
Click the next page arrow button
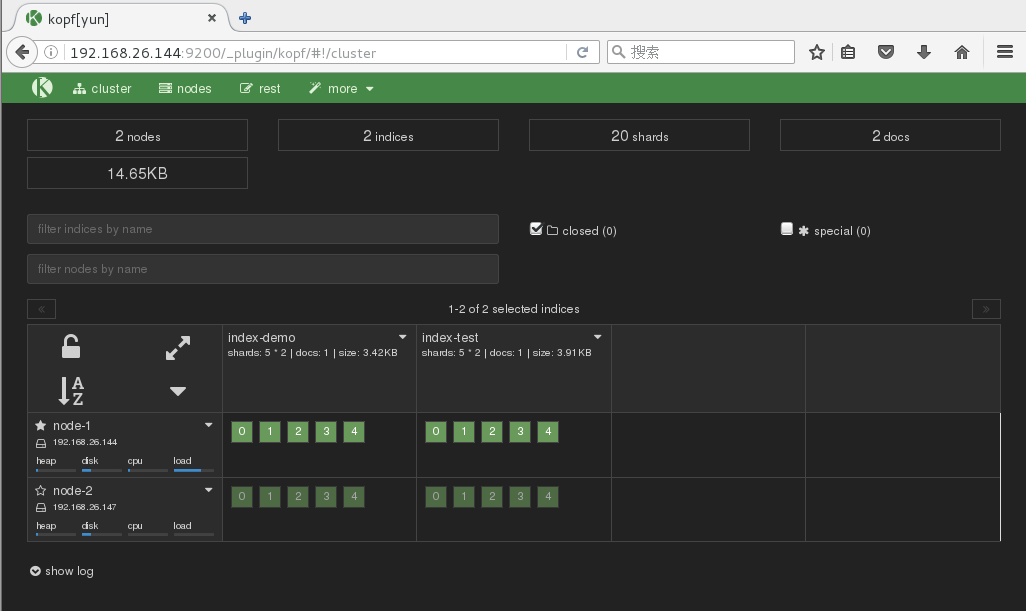pyautogui.click(x=986, y=309)
